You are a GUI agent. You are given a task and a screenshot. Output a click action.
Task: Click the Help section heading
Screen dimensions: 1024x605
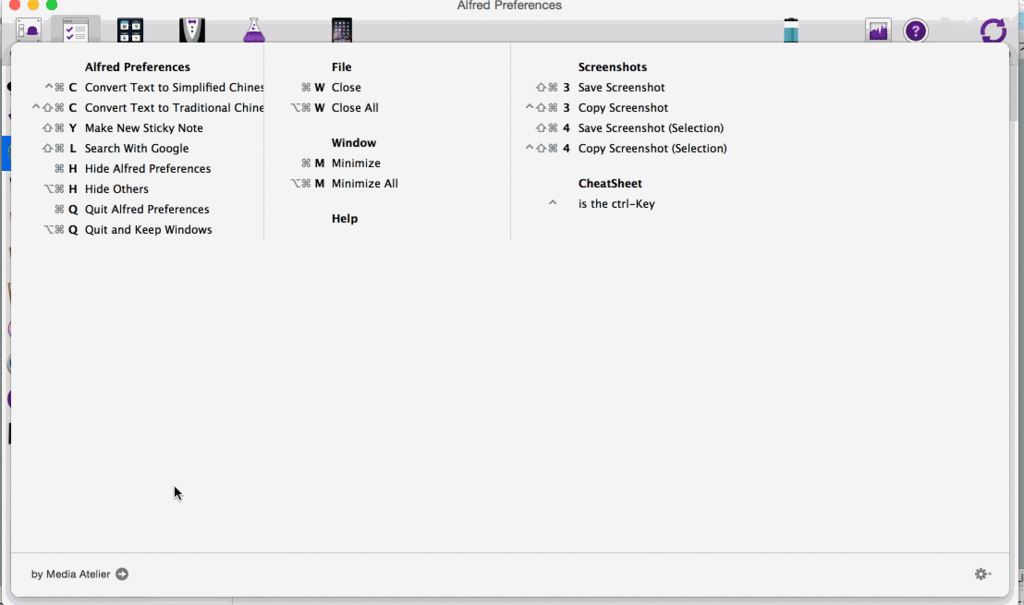[x=344, y=218]
